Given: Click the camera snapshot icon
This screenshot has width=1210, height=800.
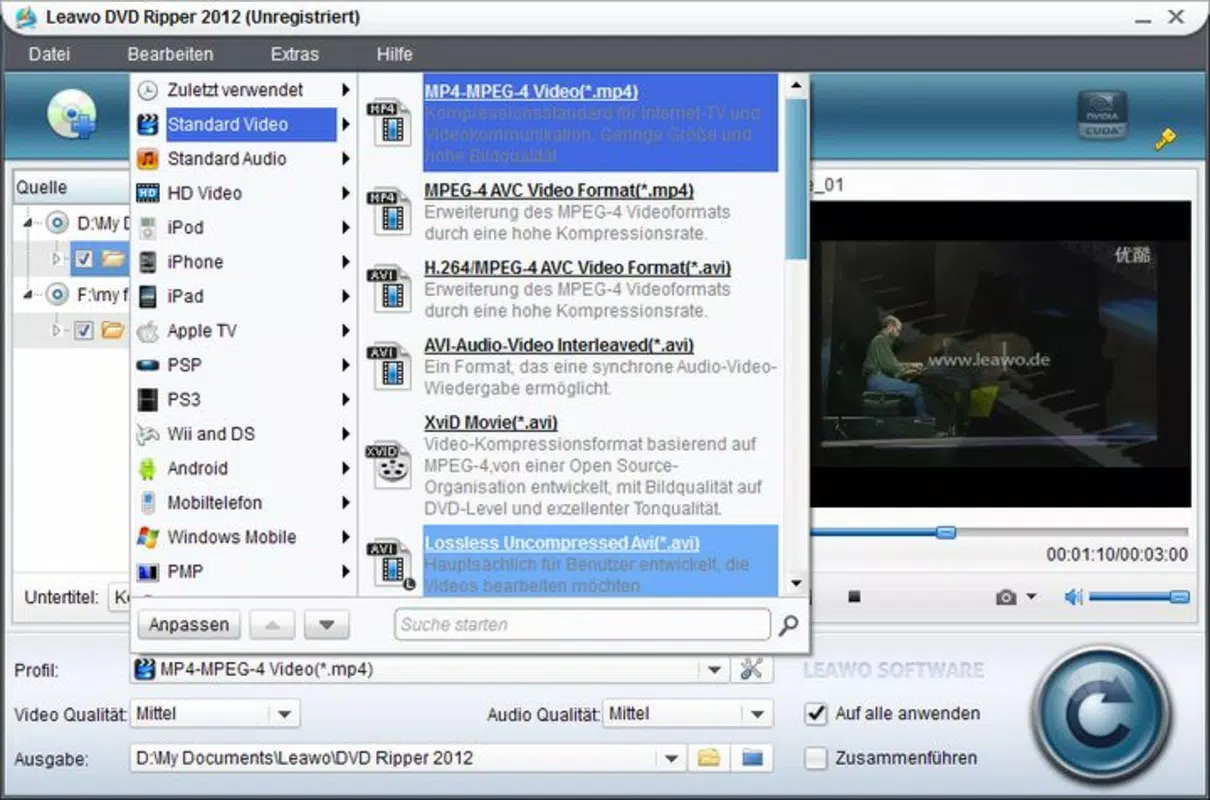Looking at the screenshot, I should [1006, 597].
